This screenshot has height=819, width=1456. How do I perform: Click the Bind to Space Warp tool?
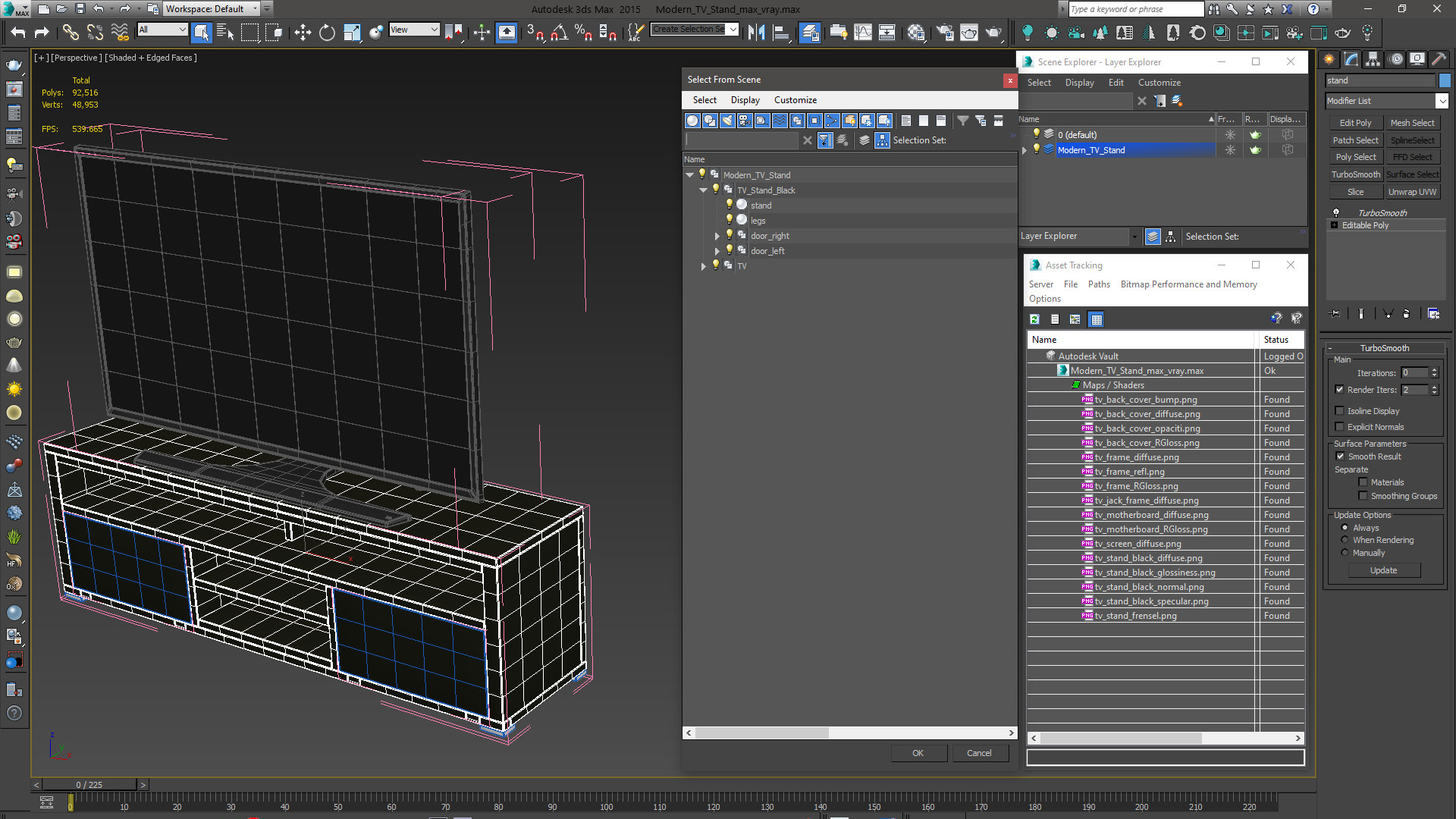[120, 32]
